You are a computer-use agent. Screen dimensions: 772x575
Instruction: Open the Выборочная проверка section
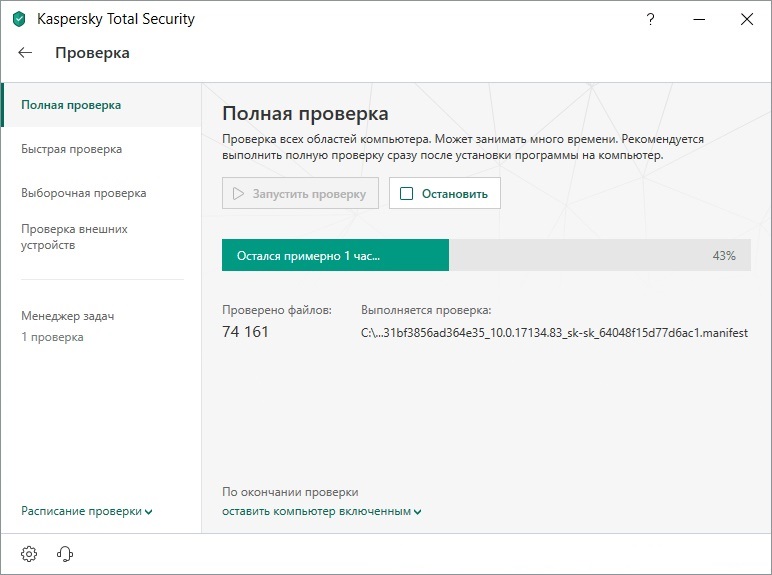click(83, 193)
